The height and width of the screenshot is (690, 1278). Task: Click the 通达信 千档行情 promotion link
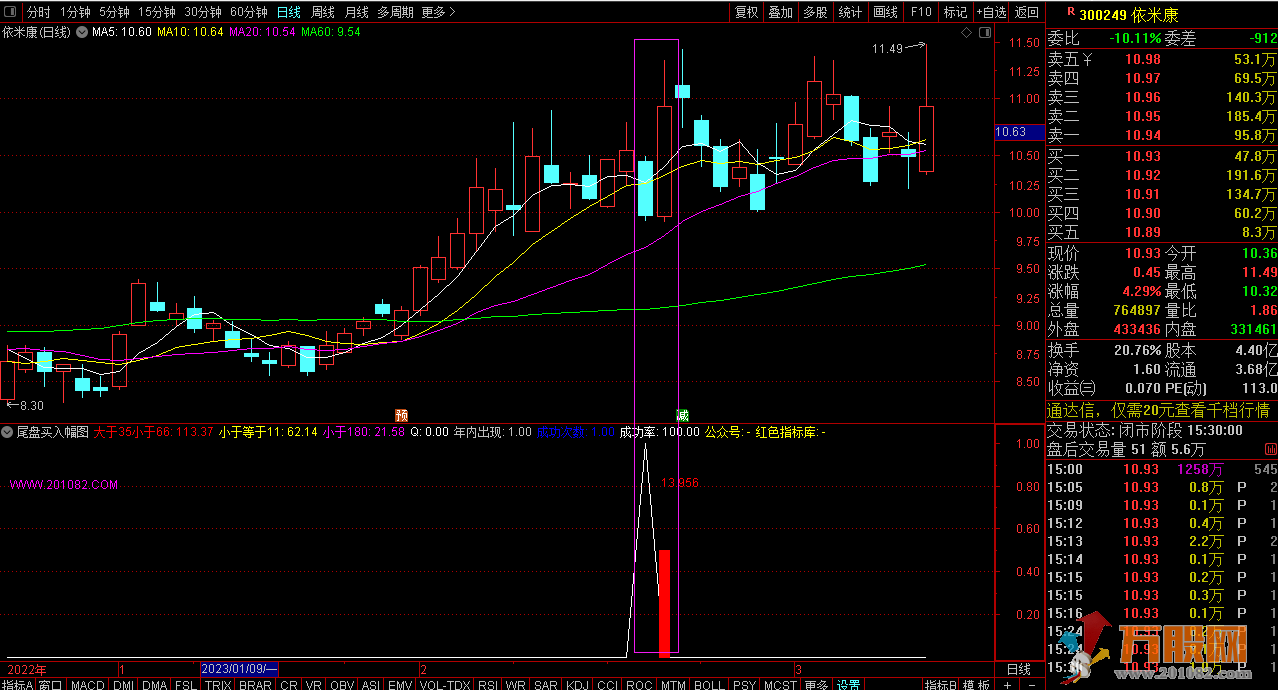pos(1158,410)
